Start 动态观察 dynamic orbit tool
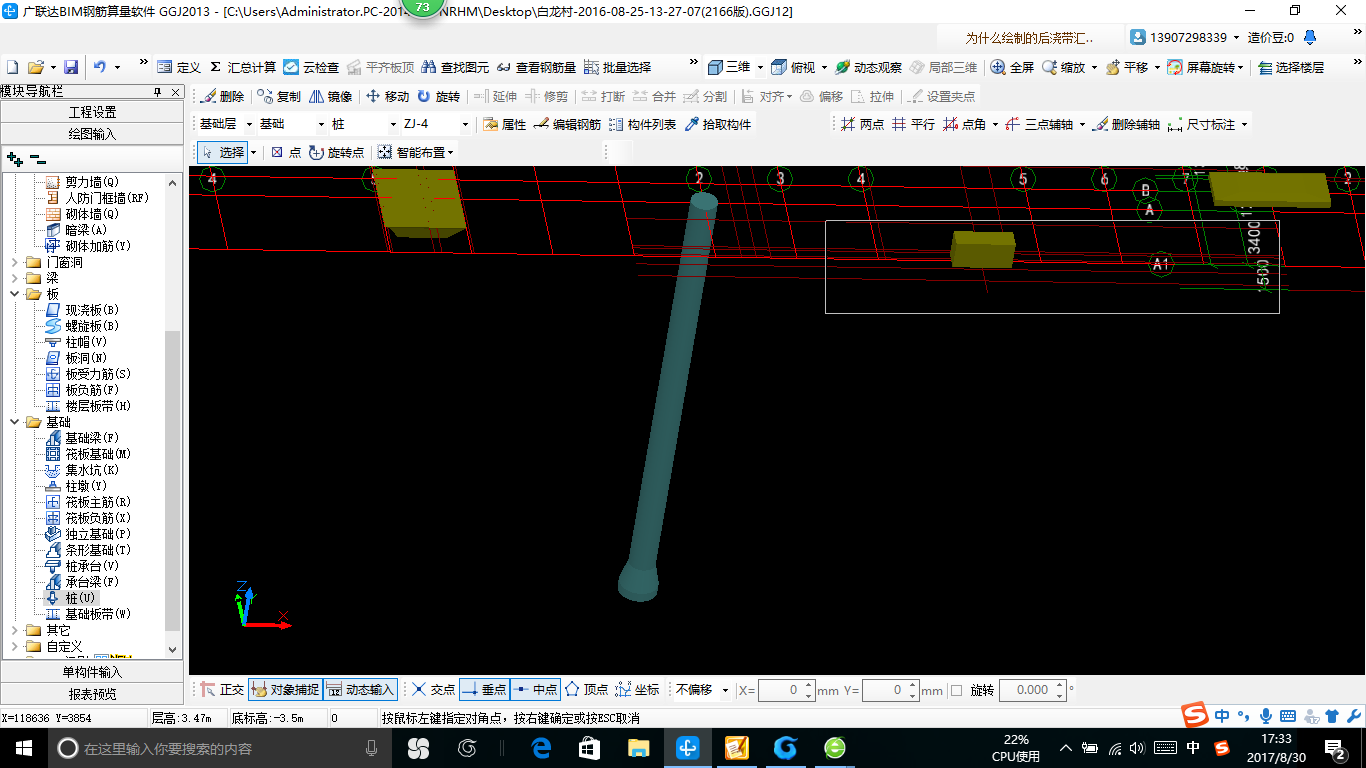1366x768 pixels. tap(868, 67)
